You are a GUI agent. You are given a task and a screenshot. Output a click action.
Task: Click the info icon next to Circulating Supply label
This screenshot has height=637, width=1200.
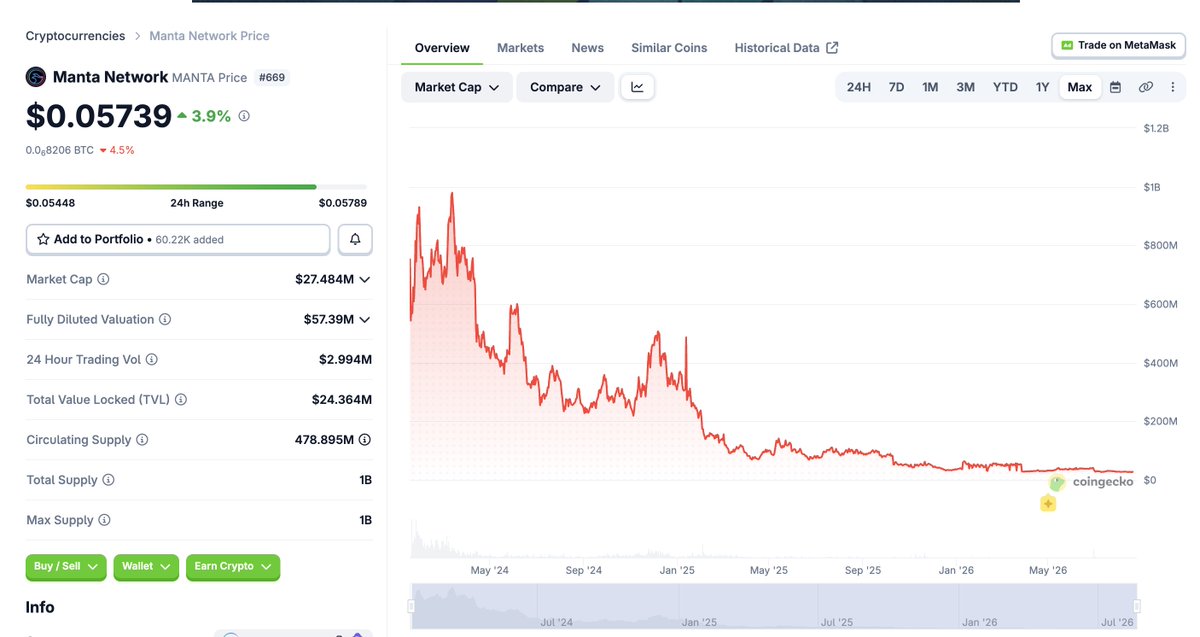coord(142,440)
